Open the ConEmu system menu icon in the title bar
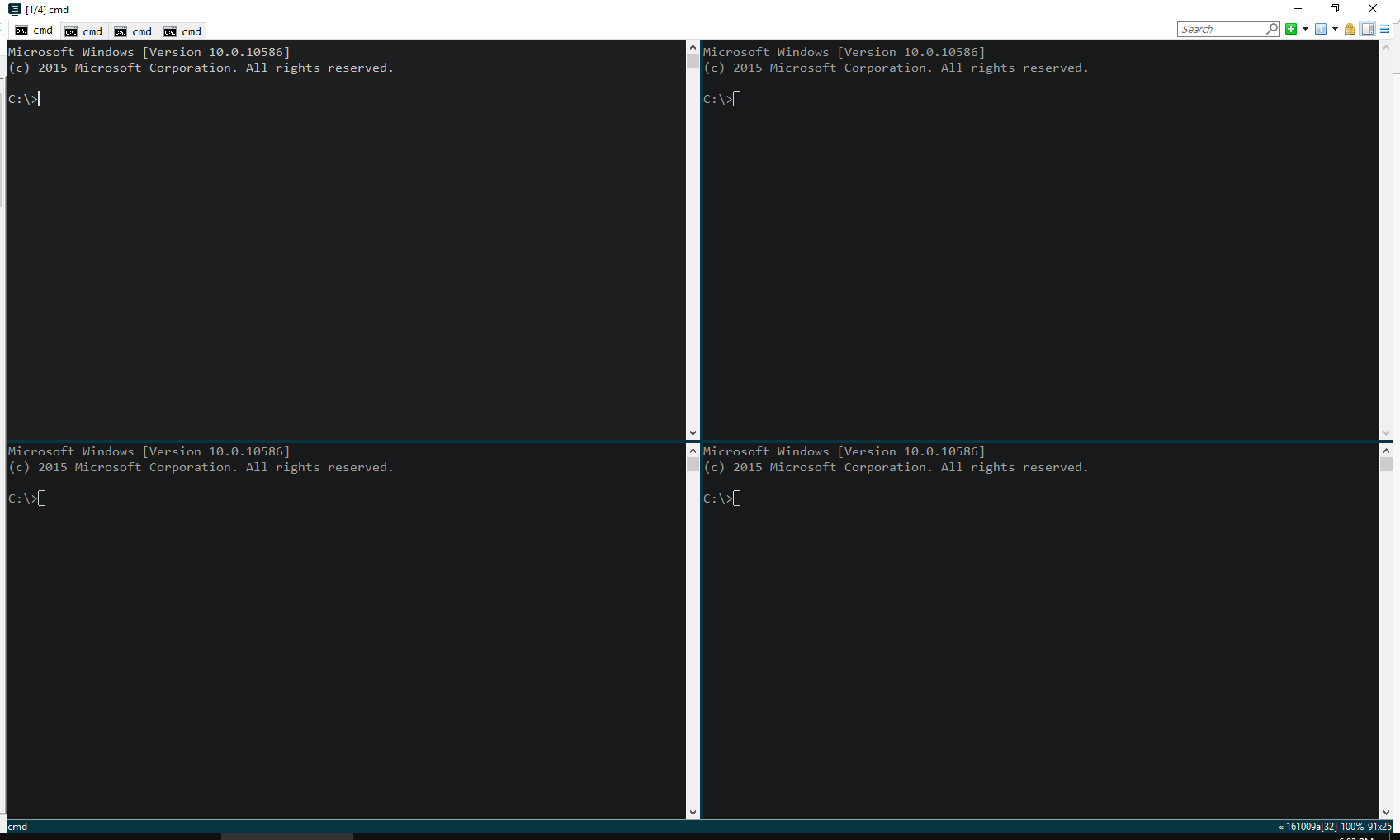 click(14, 9)
